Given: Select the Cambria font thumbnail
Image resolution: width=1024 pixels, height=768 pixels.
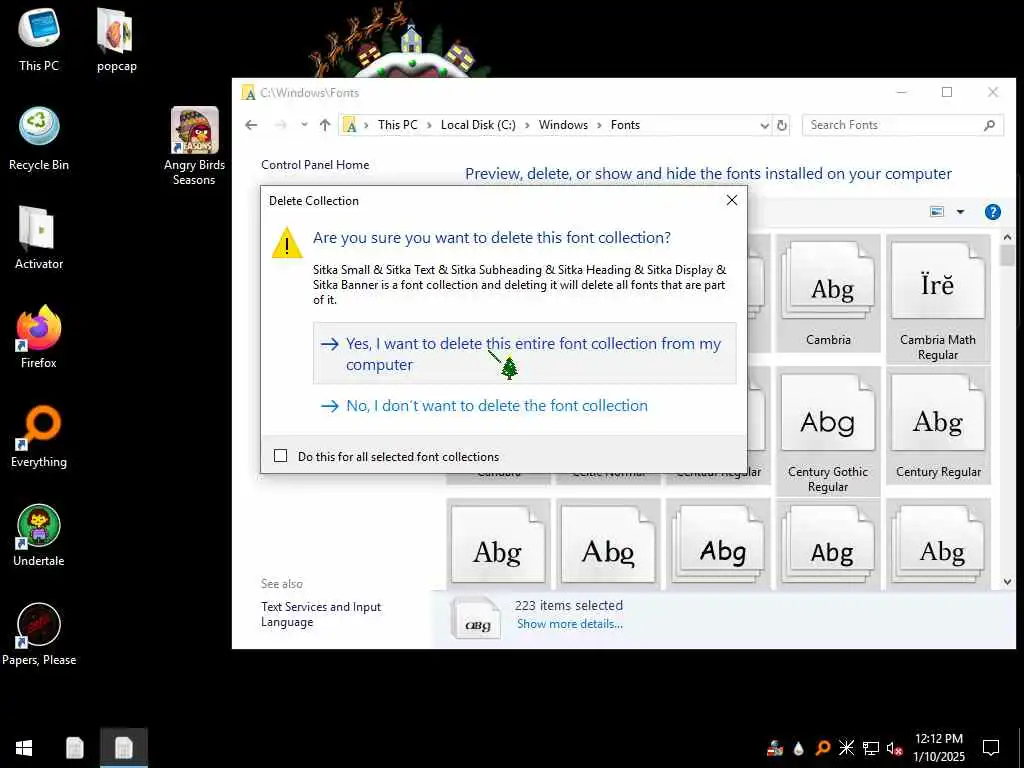Looking at the screenshot, I should coord(828,293).
